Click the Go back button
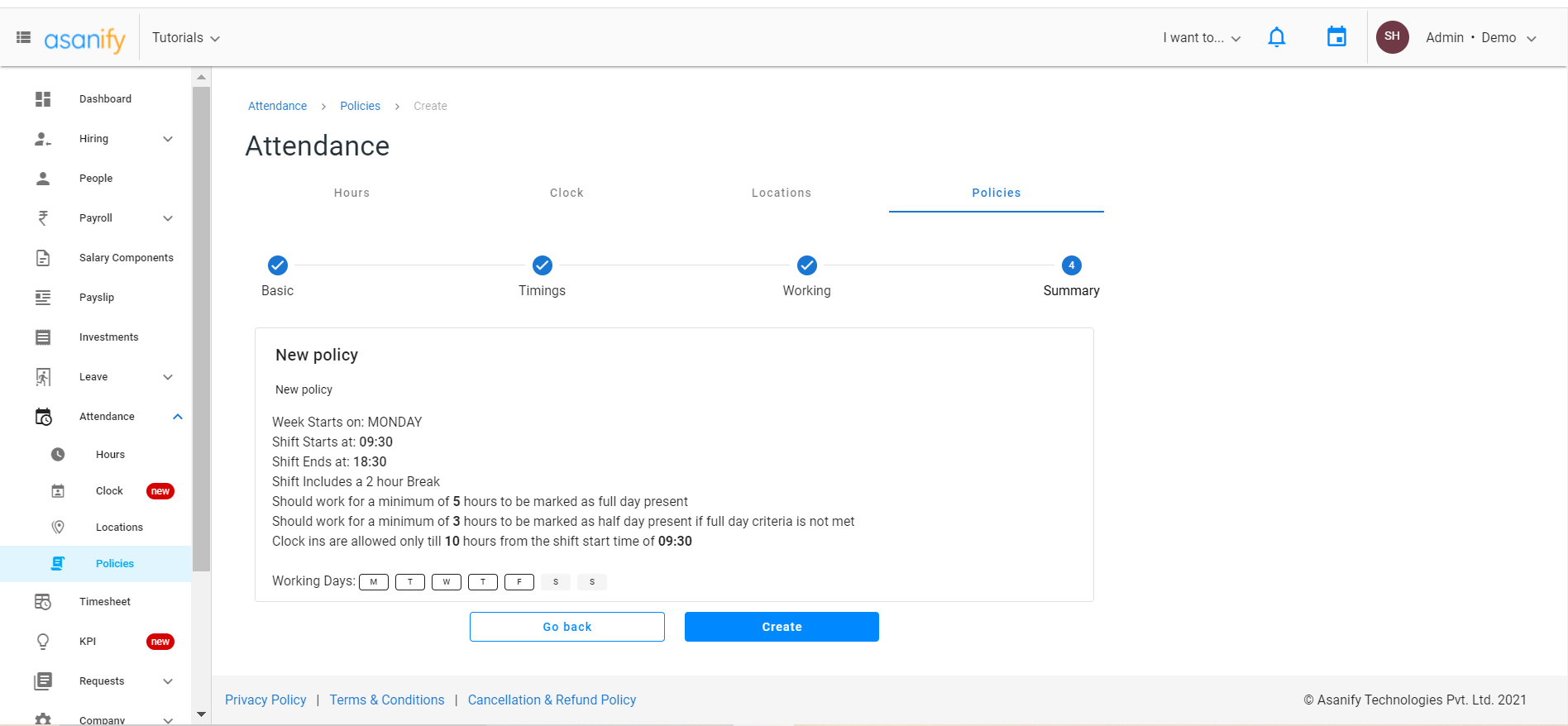1568x726 pixels. (x=566, y=627)
